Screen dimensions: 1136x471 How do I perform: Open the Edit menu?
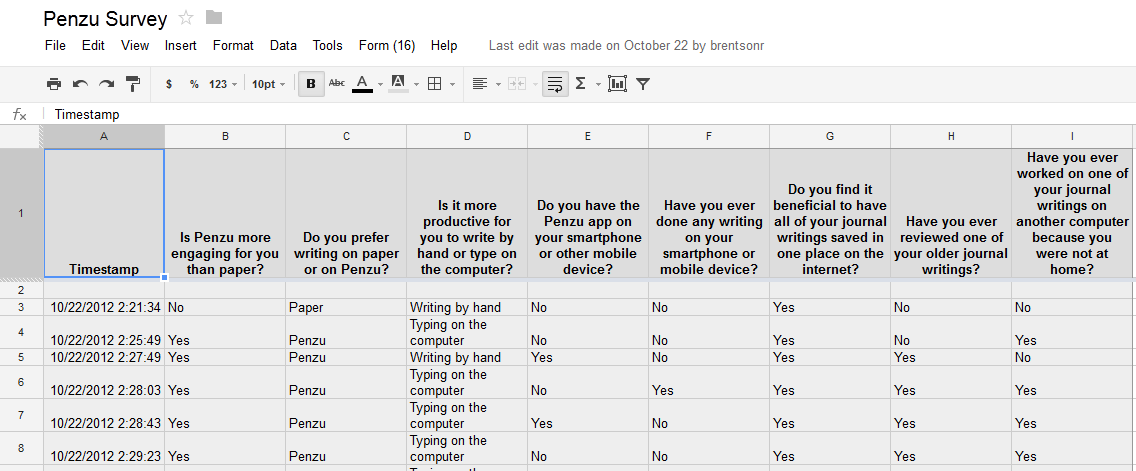(93, 46)
